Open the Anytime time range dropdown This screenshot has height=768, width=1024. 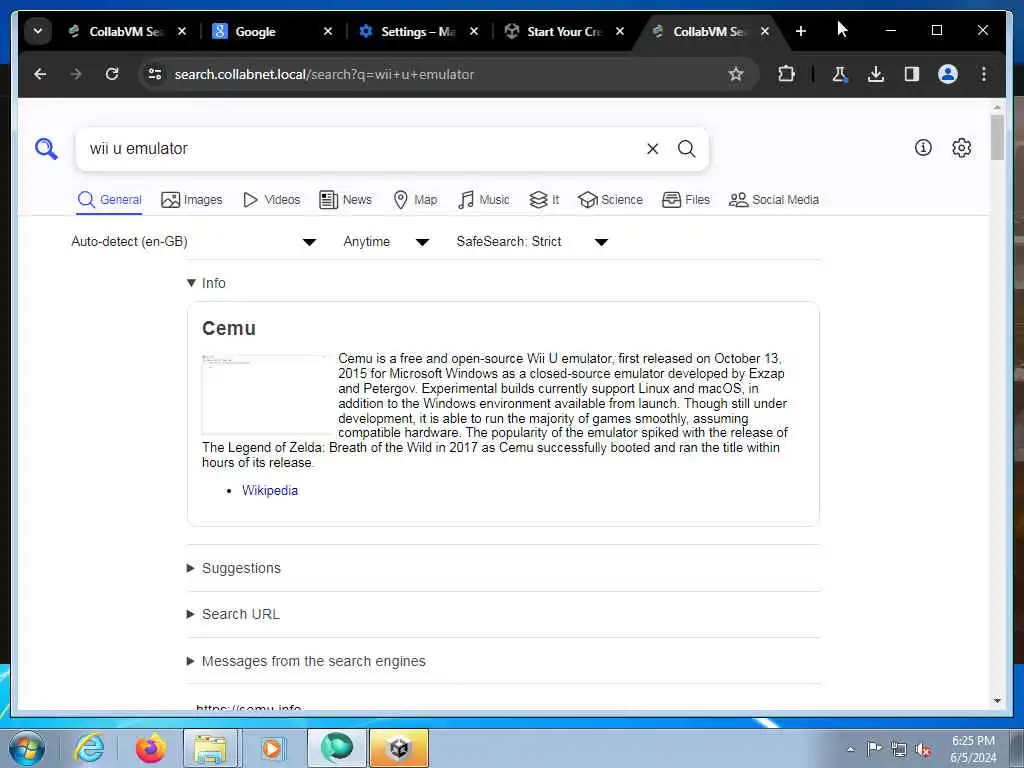pos(387,242)
